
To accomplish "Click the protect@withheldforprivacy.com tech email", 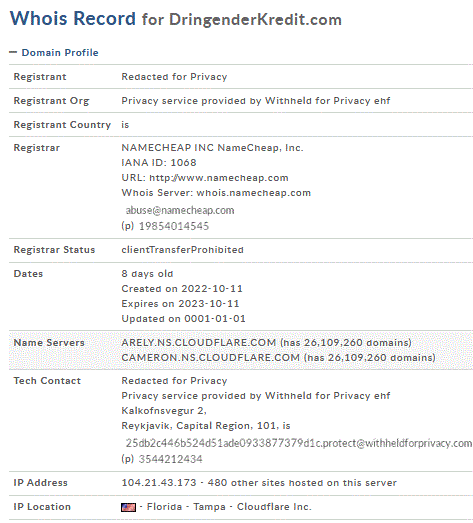I will (x=299, y=443).
